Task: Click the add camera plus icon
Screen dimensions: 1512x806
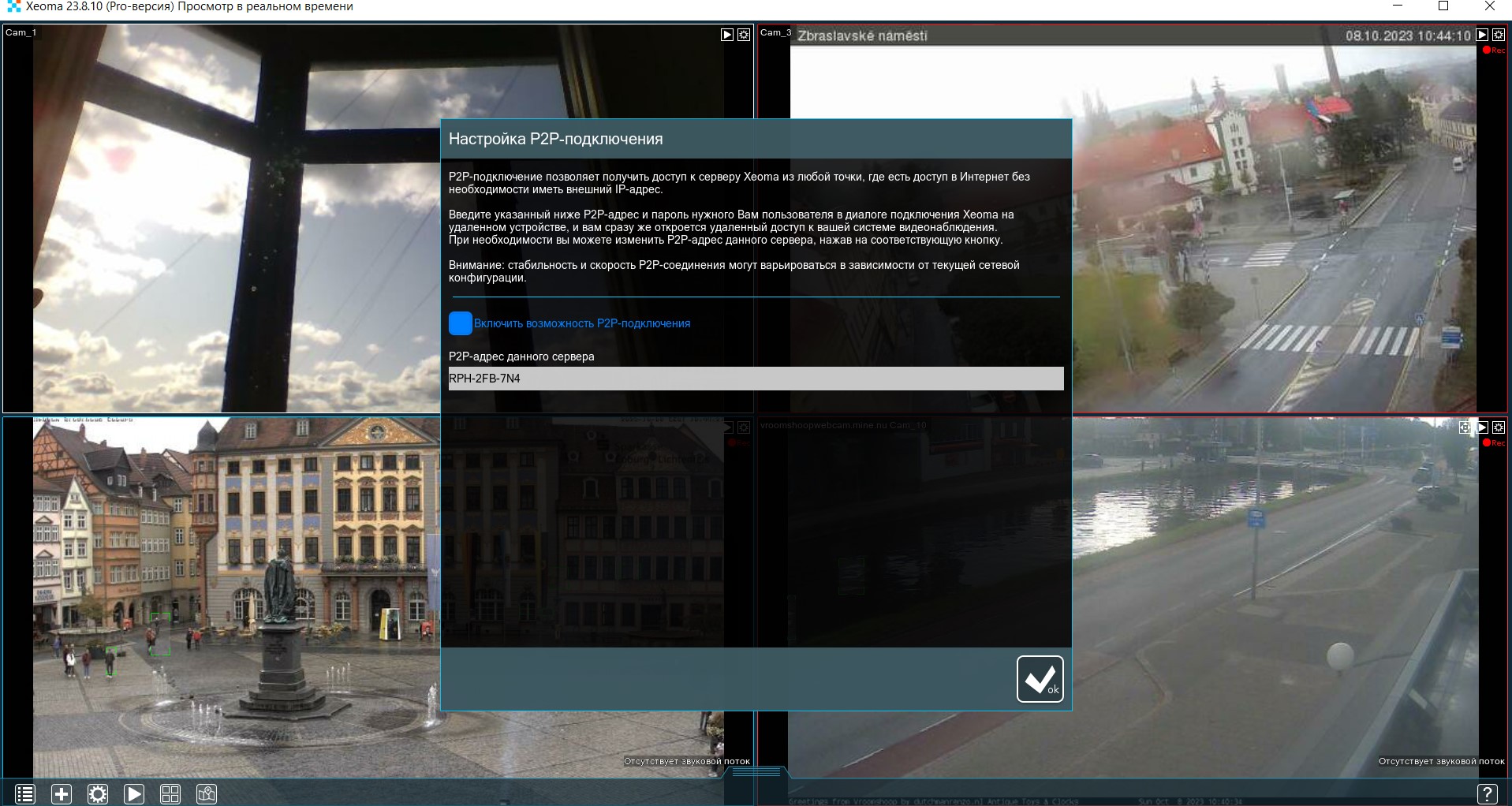Action: click(x=62, y=794)
